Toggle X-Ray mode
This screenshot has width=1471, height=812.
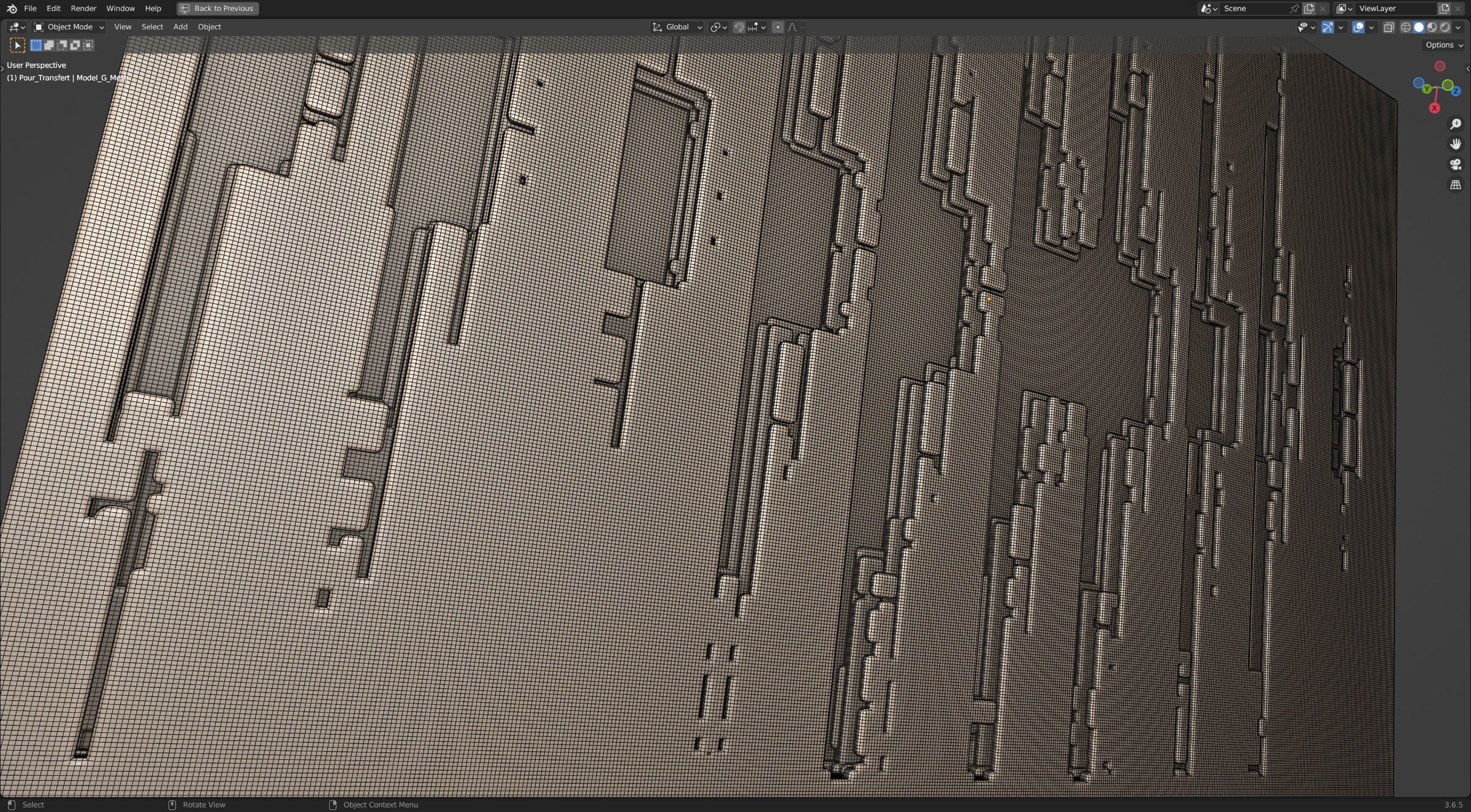1389,27
